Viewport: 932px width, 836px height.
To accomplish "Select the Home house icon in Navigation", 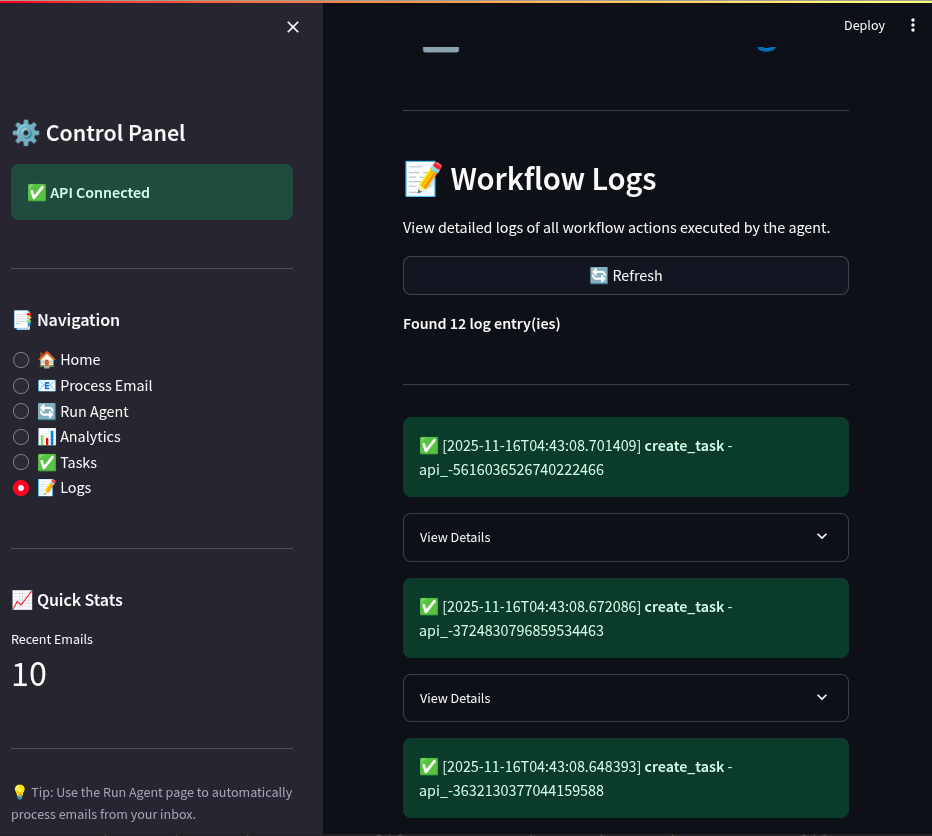I will coord(47,359).
